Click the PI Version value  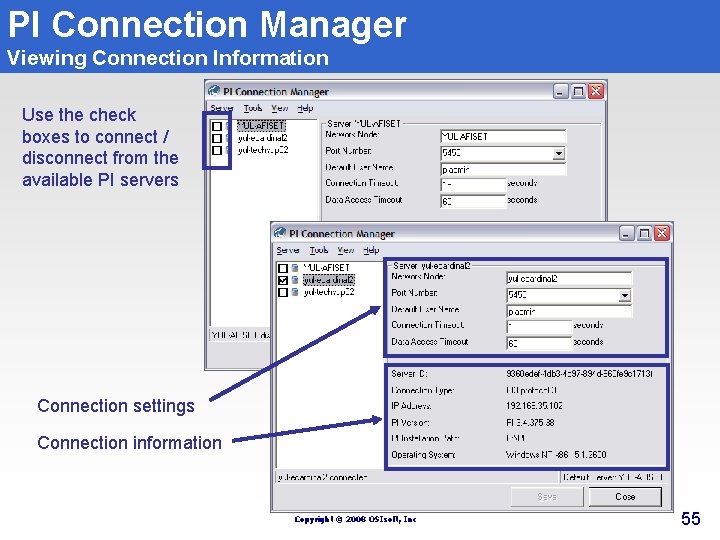pos(530,422)
